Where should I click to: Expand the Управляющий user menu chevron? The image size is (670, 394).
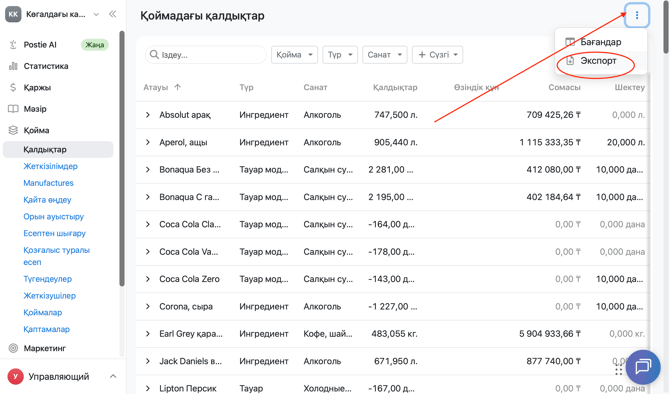pos(113,376)
